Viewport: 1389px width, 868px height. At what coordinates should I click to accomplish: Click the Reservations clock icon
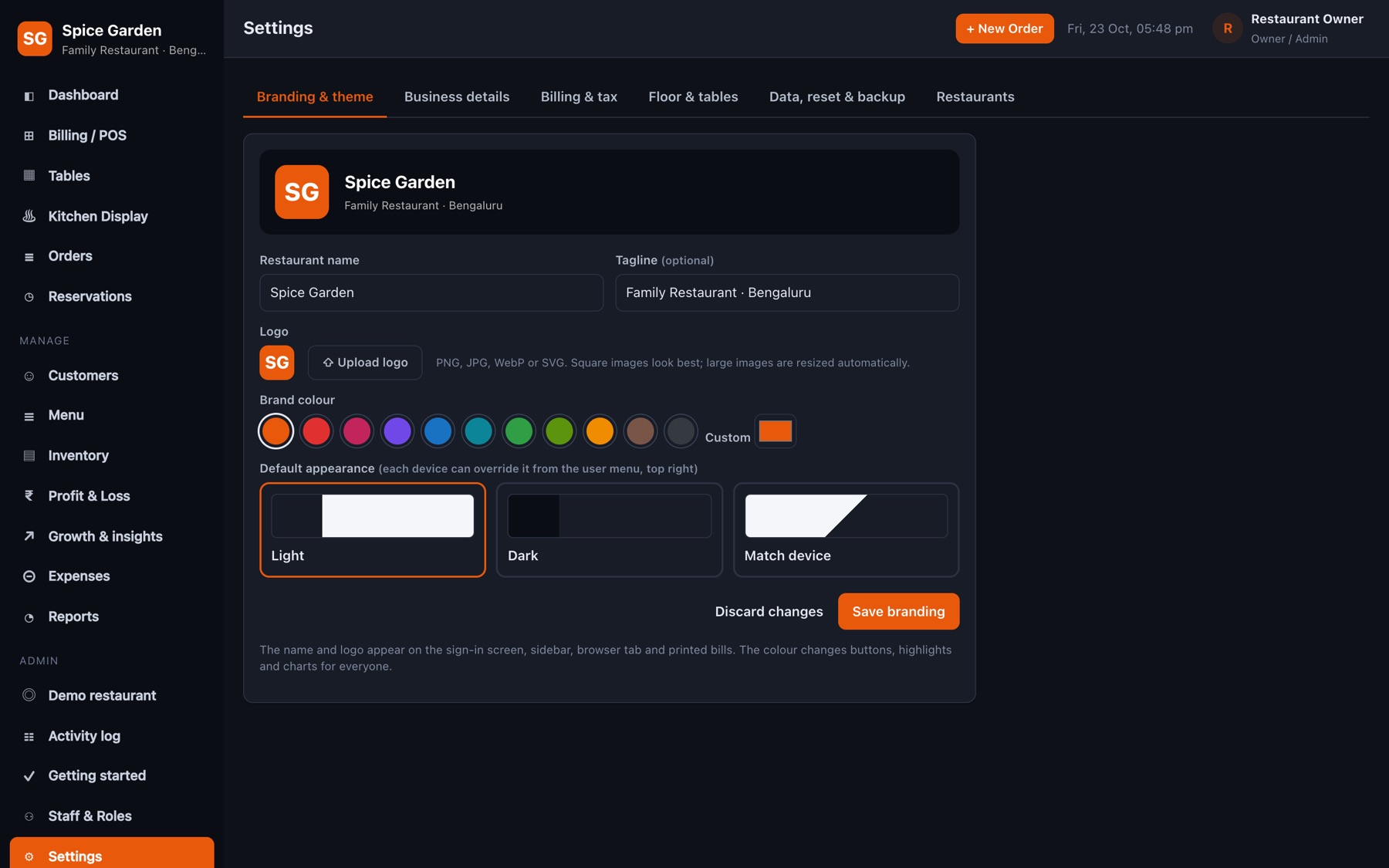click(29, 297)
